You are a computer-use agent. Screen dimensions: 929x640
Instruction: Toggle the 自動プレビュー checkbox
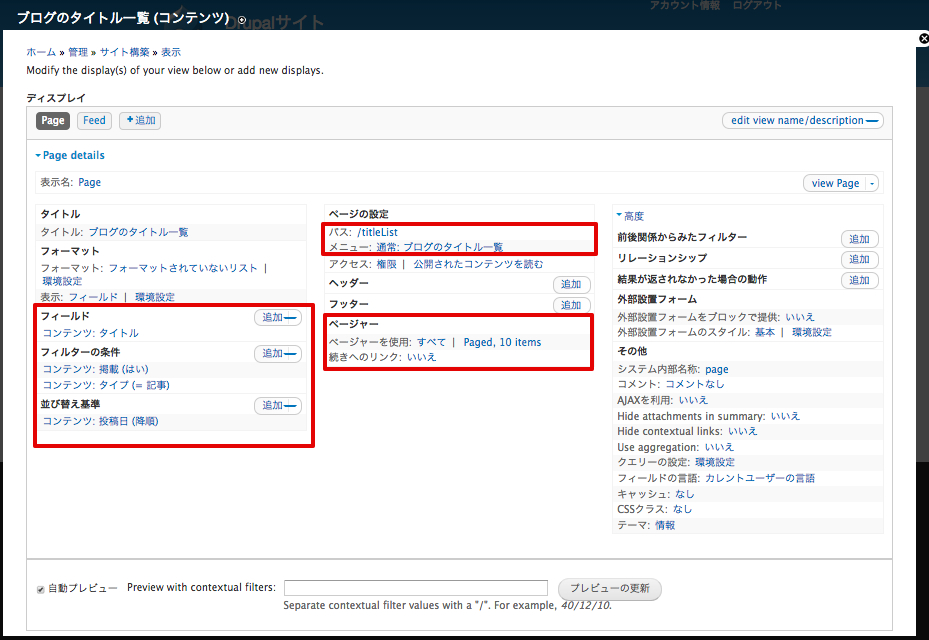pyautogui.click(x=40, y=589)
